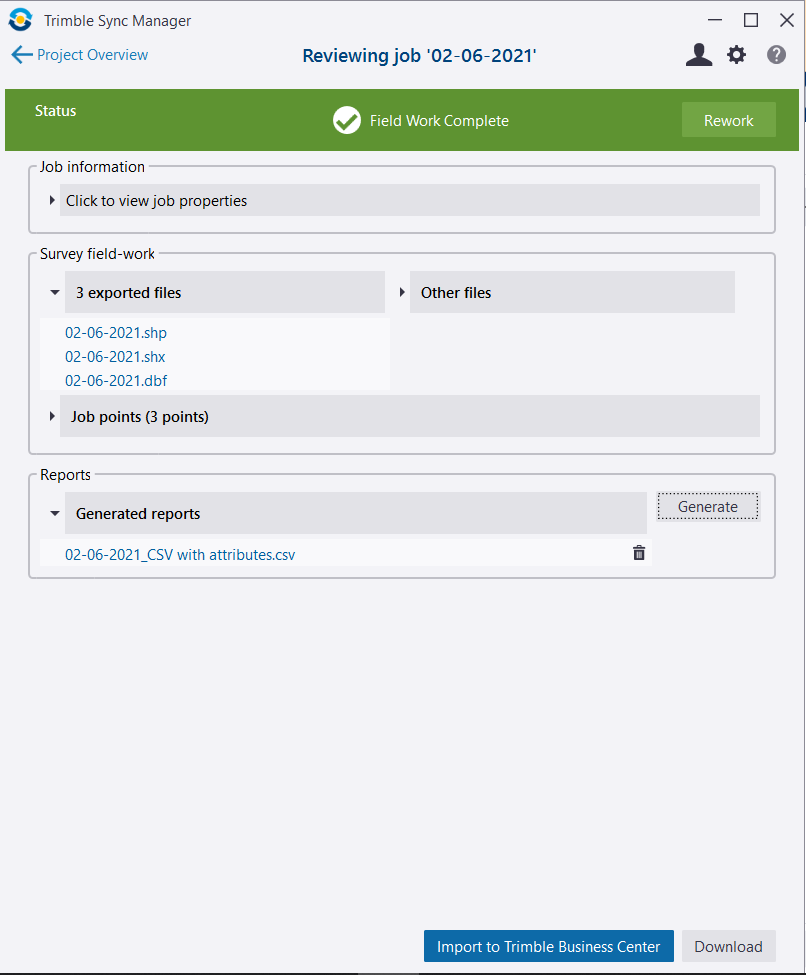806x975 pixels.
Task: Expand the Other files section
Action: coord(402,292)
